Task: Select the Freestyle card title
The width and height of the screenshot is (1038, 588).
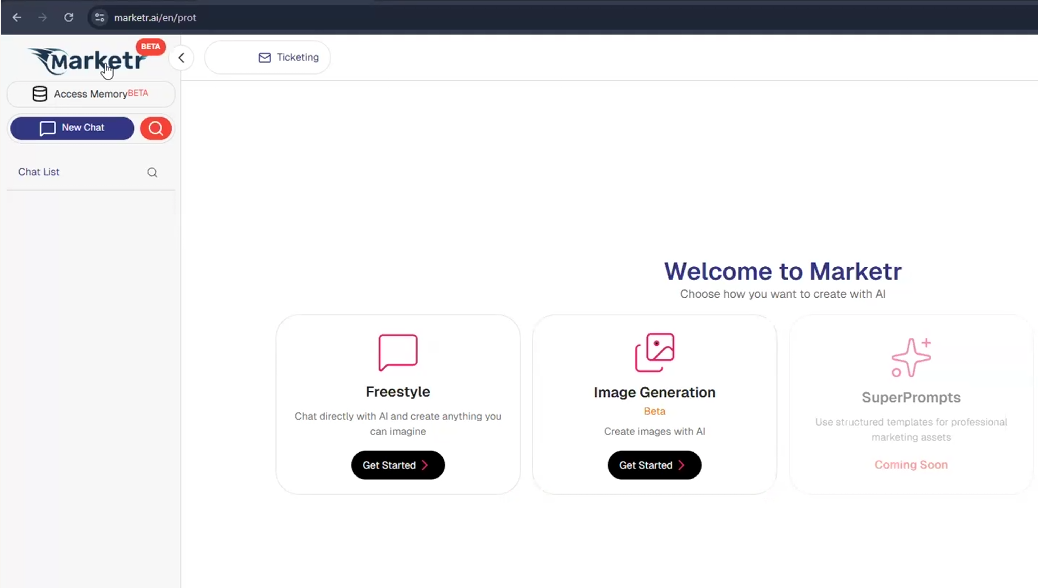Action: click(398, 391)
